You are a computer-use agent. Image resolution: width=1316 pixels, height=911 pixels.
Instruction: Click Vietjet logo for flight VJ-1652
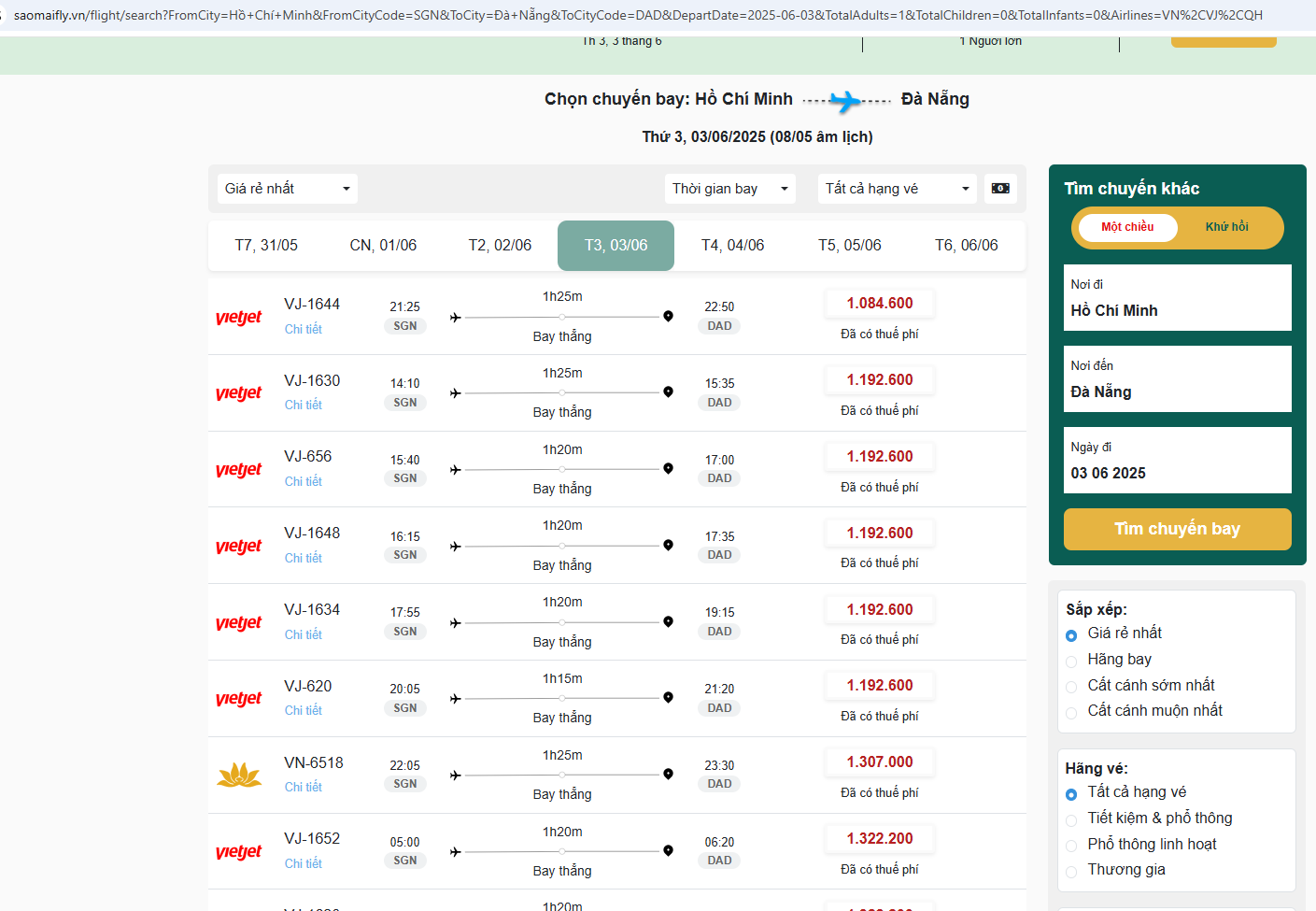click(239, 852)
